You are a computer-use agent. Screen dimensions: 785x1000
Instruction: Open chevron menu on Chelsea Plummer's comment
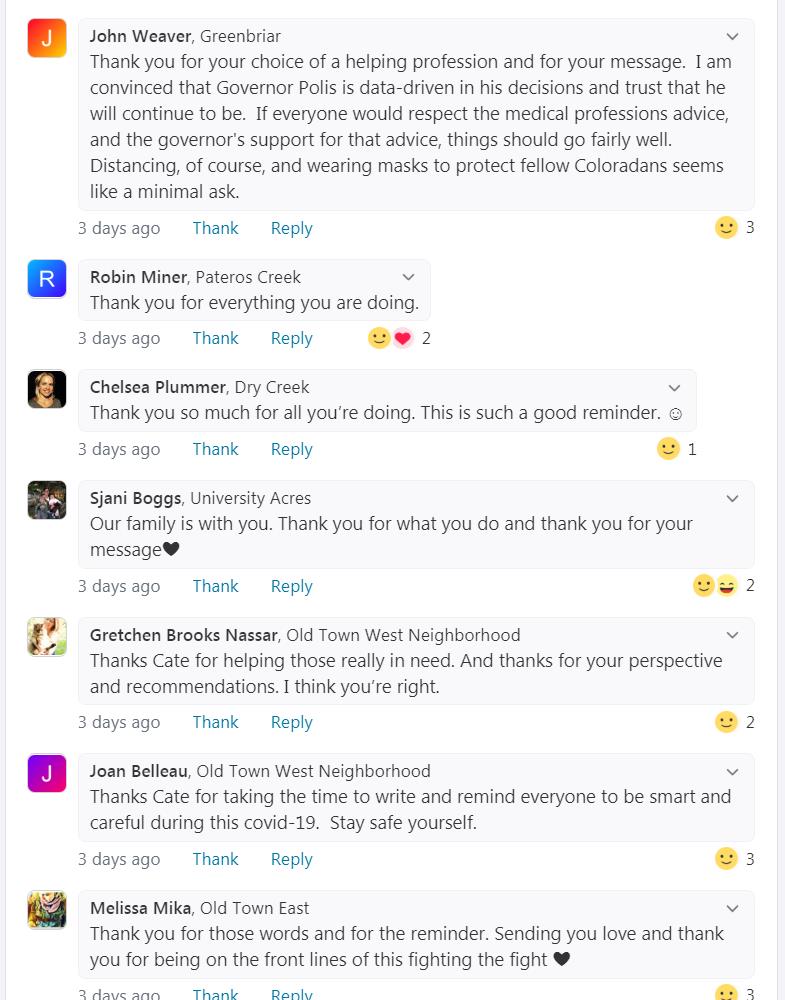[674, 388]
